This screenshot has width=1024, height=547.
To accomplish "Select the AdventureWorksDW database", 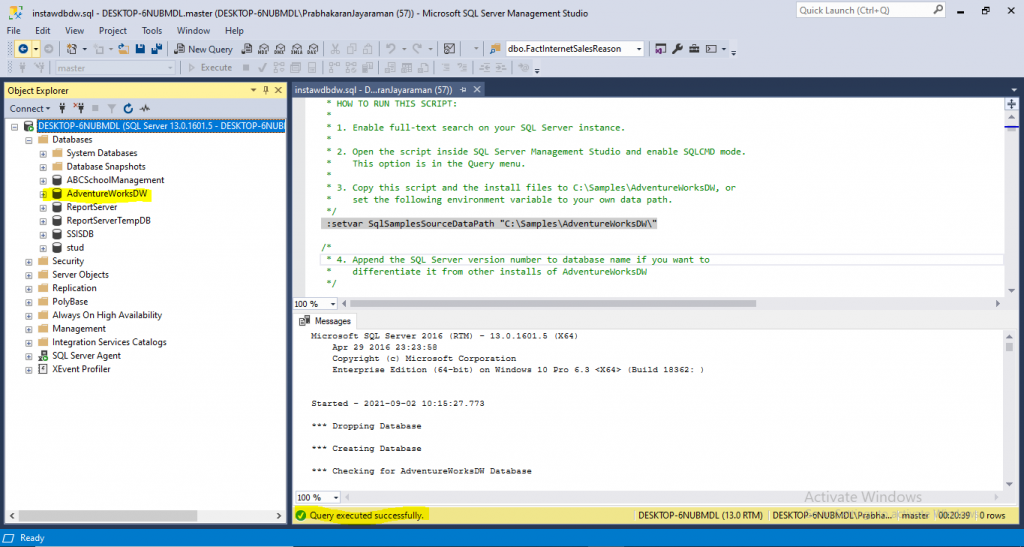I will coord(106,194).
